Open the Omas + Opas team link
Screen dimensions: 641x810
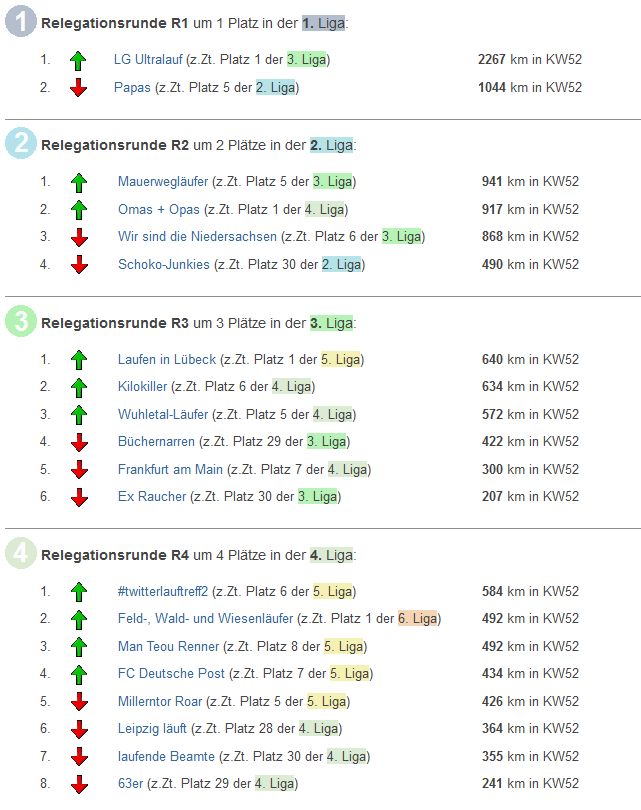click(x=158, y=209)
